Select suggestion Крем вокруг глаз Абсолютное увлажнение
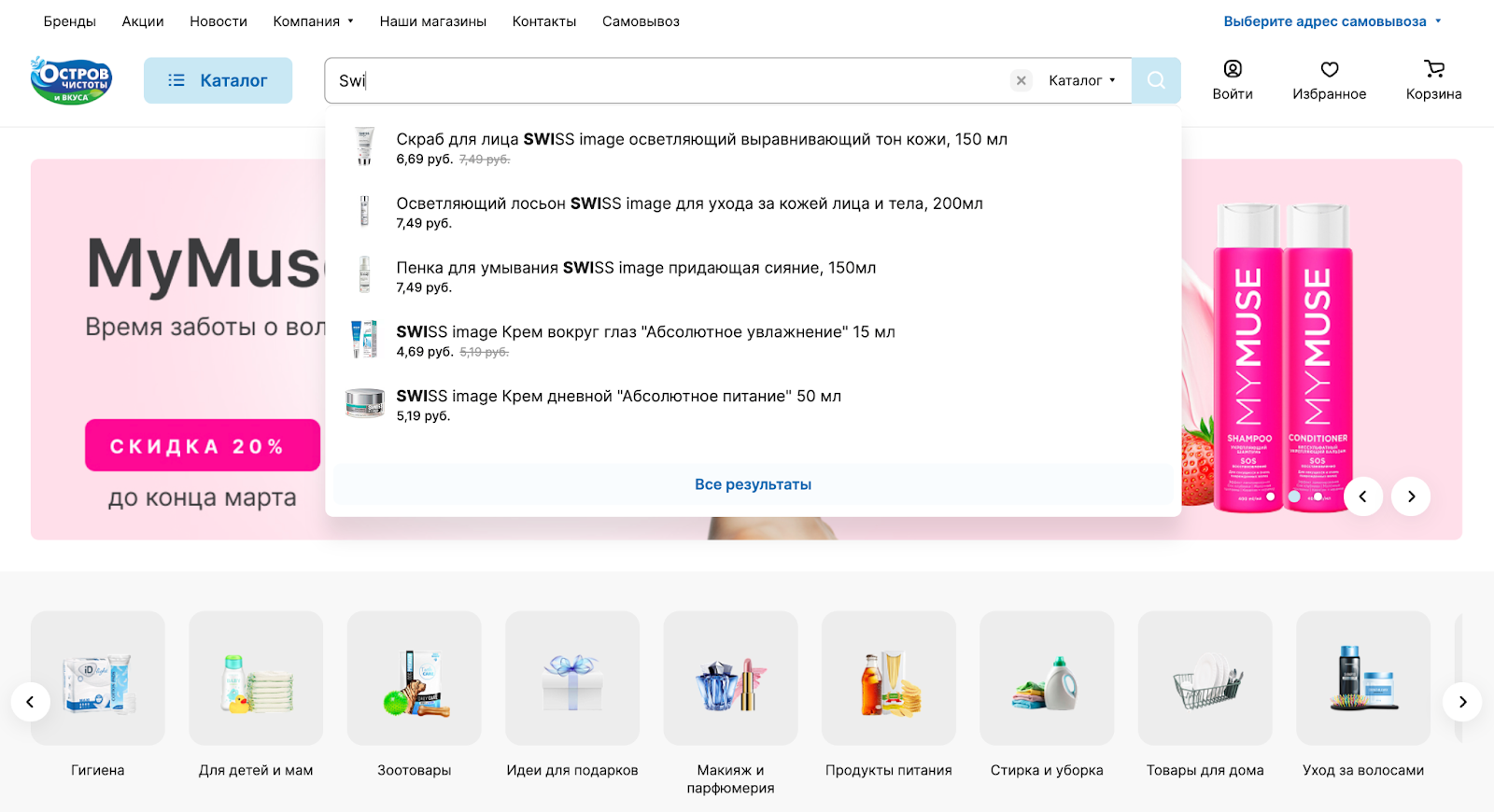The width and height of the screenshot is (1494, 812). (x=645, y=332)
